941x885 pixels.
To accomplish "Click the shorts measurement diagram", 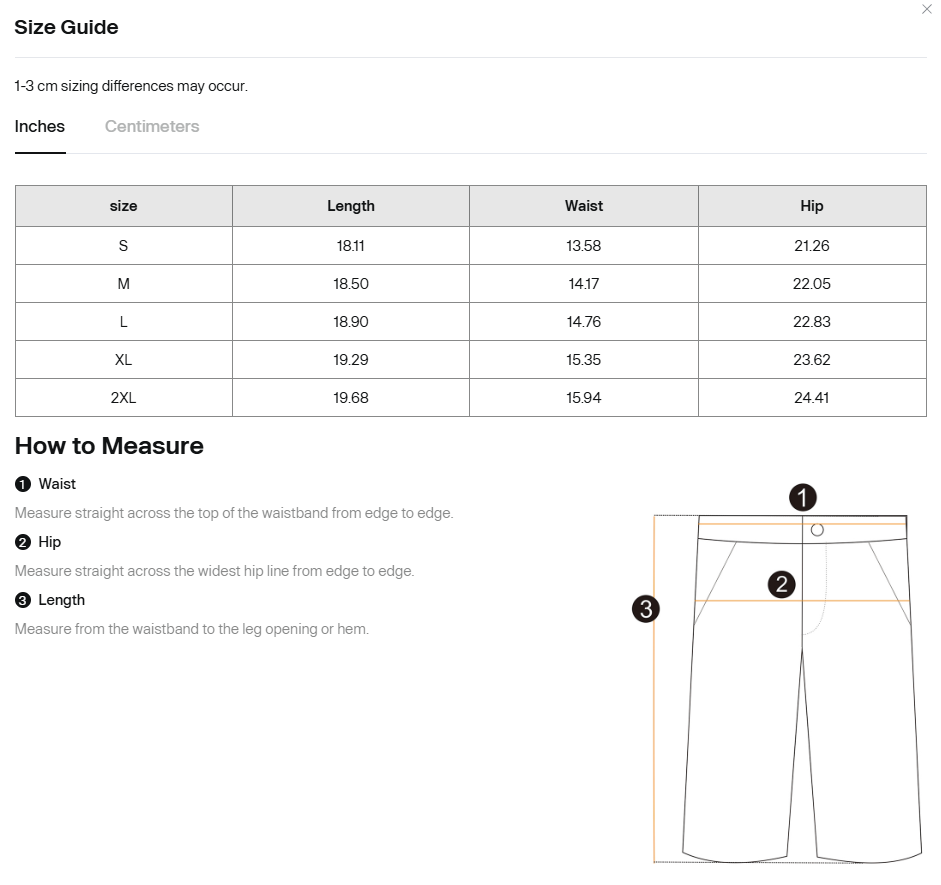I will (778, 674).
